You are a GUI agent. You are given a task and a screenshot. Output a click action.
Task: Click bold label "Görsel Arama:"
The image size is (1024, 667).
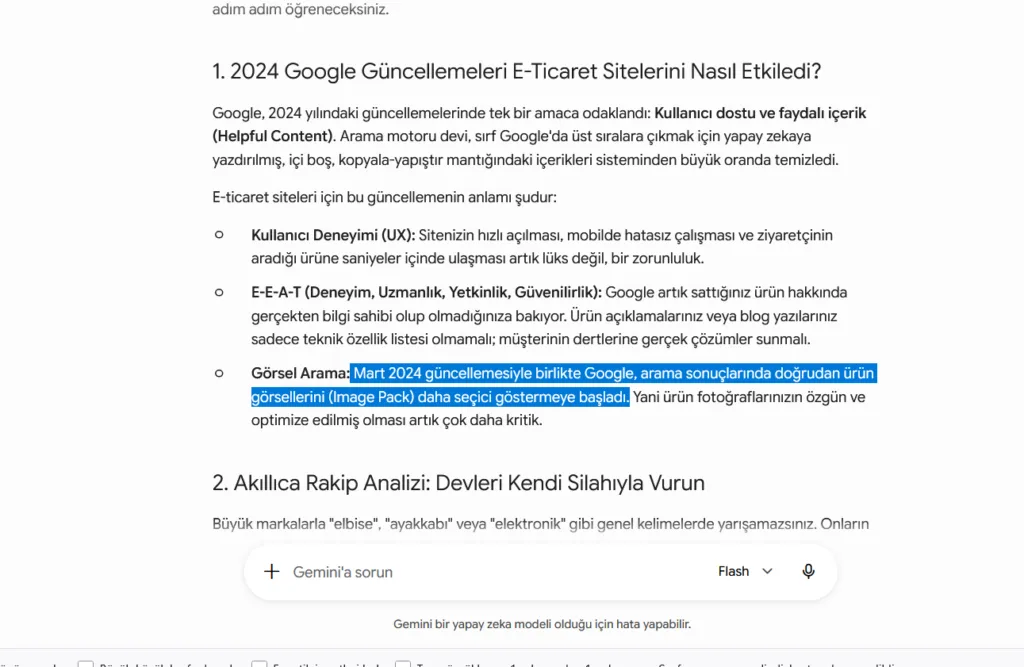pyautogui.click(x=300, y=373)
